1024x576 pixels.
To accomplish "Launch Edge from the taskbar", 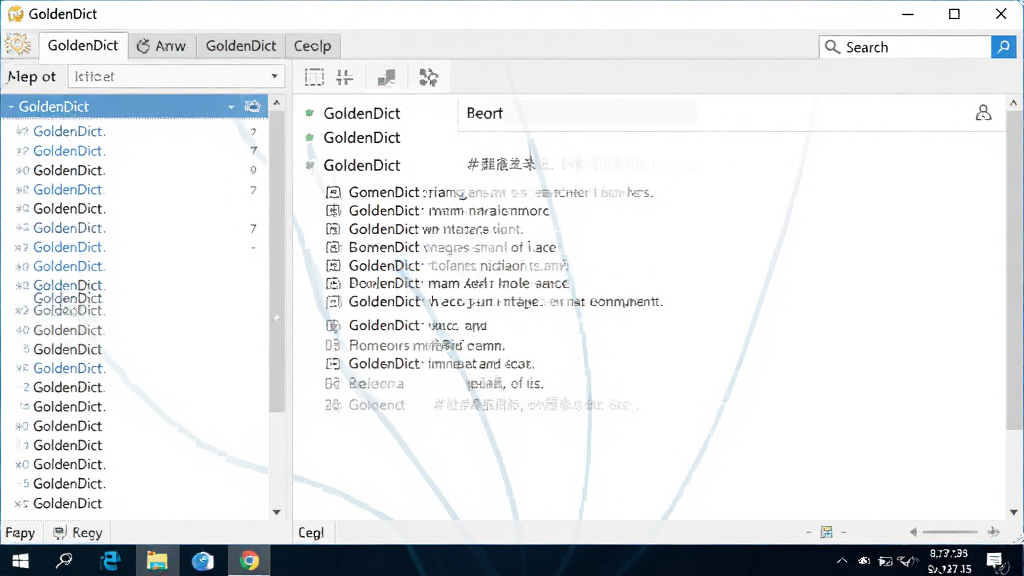I will tap(110, 560).
